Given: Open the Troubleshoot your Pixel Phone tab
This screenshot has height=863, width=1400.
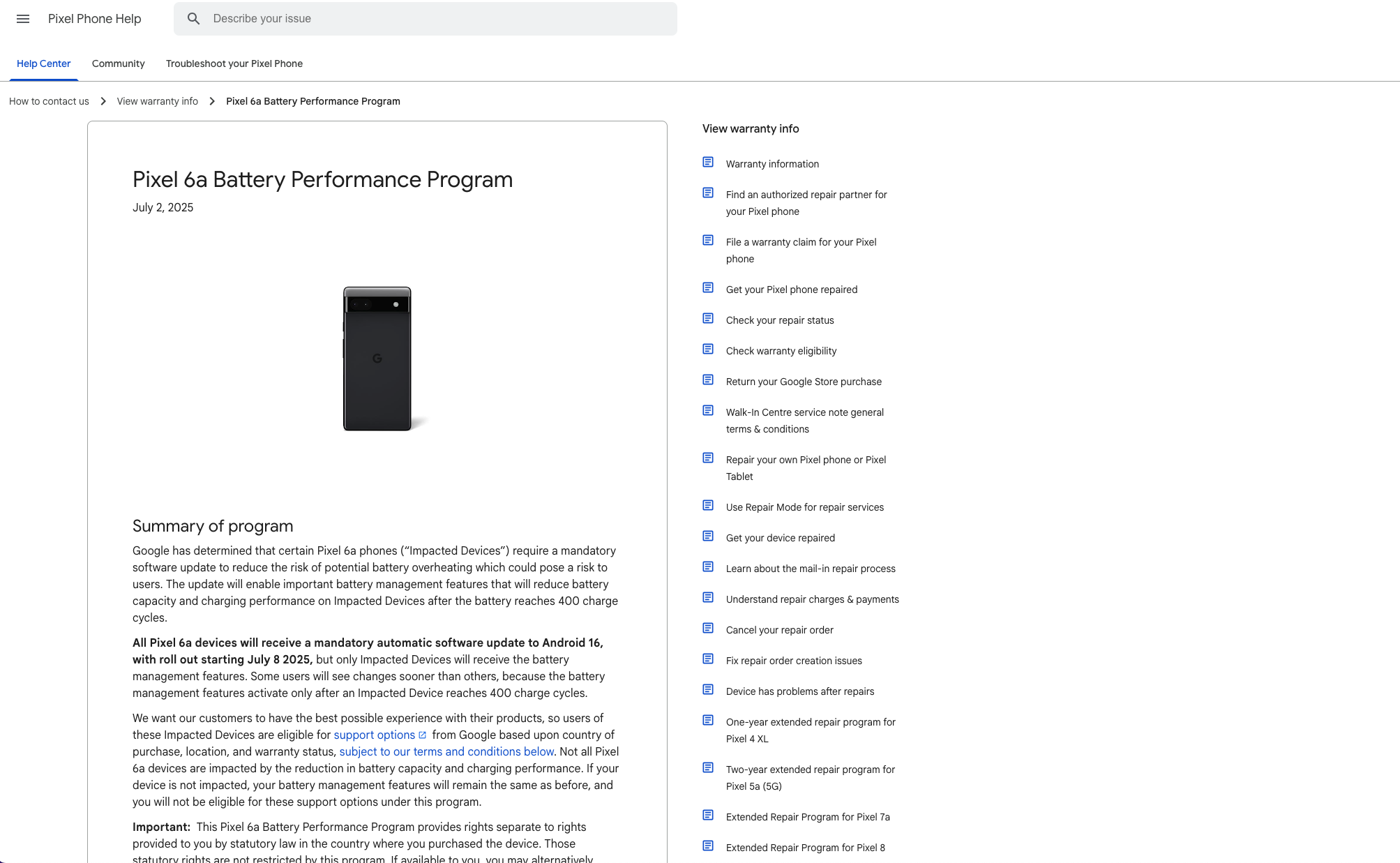Looking at the screenshot, I should coord(234,63).
